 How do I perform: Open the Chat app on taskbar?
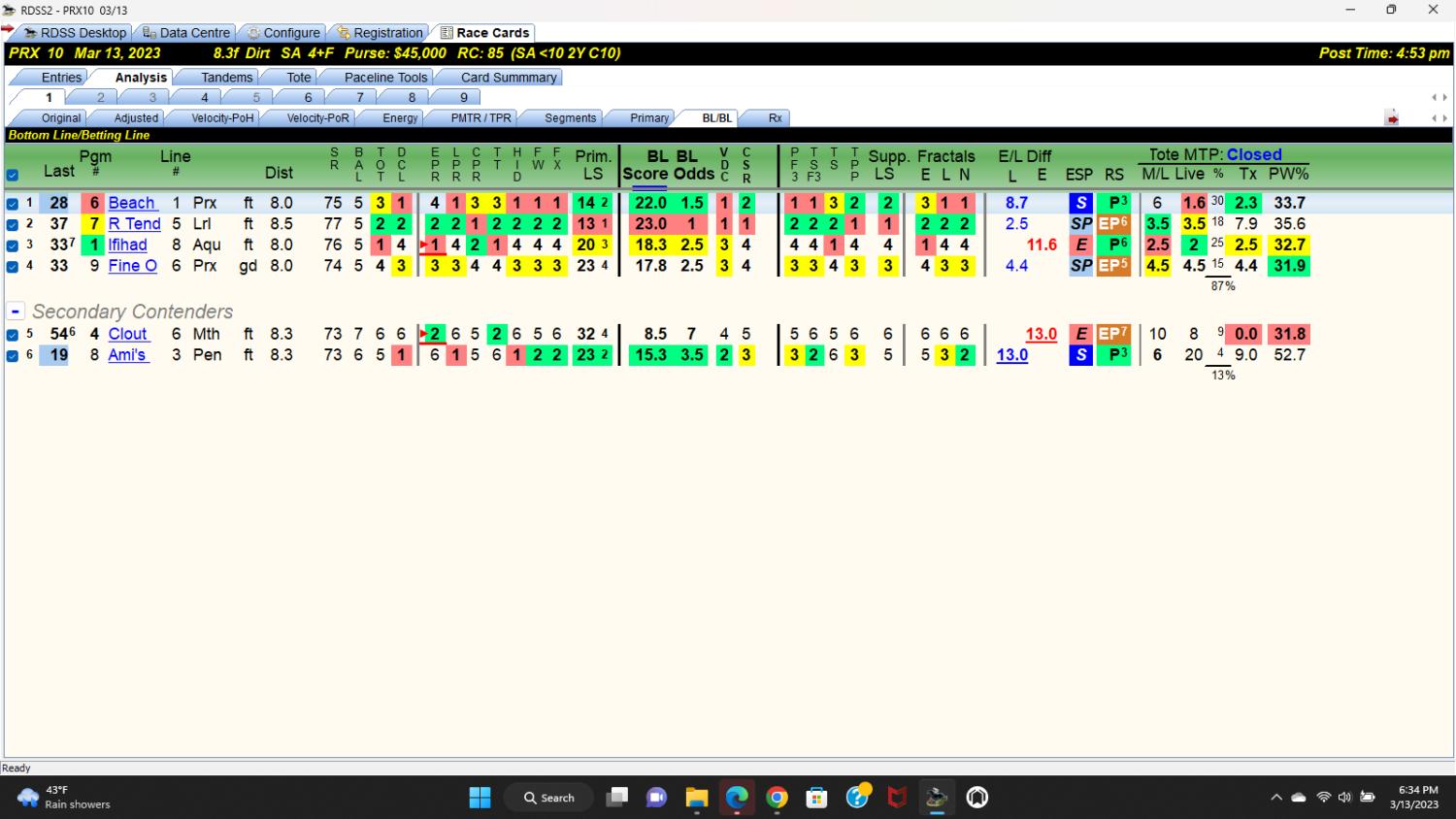pyautogui.click(x=656, y=798)
